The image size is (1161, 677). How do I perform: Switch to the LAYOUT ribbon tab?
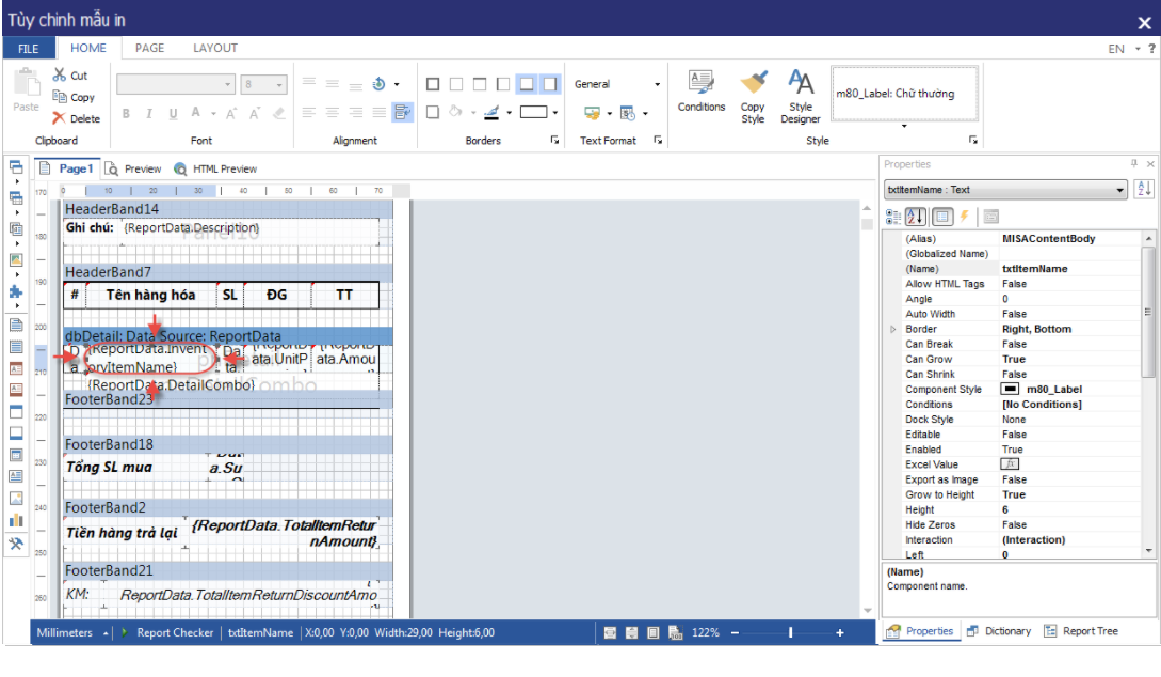pos(215,48)
